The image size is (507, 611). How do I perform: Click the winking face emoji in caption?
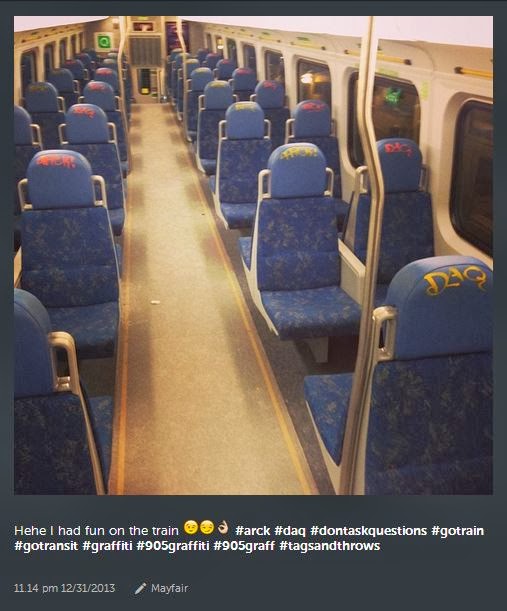point(191,528)
